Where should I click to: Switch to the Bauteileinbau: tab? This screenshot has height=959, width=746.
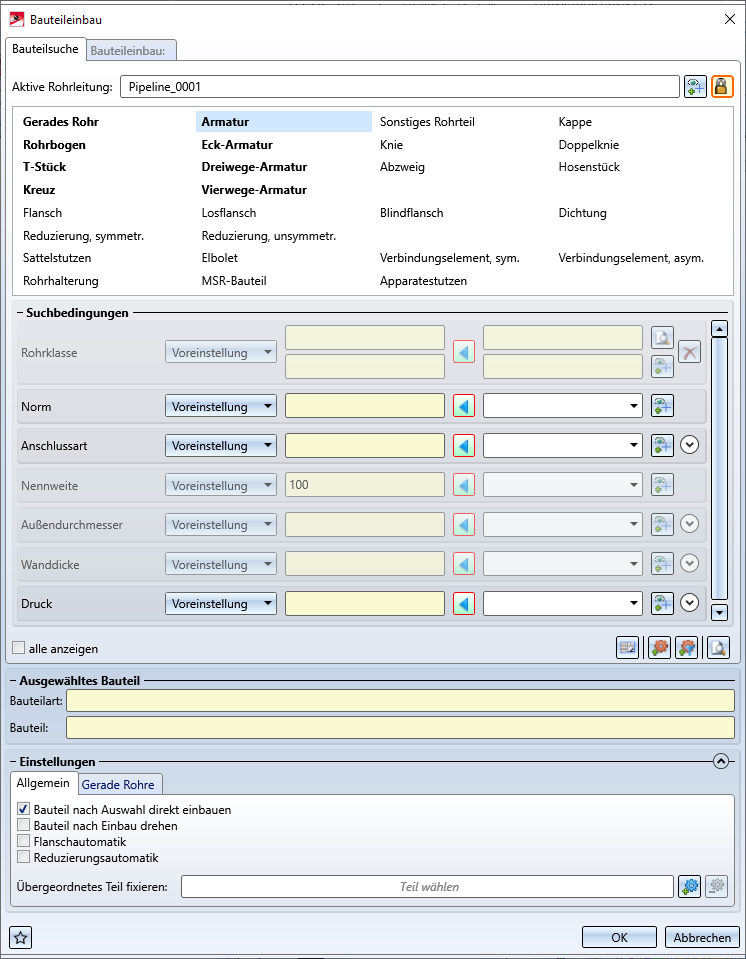tap(131, 51)
